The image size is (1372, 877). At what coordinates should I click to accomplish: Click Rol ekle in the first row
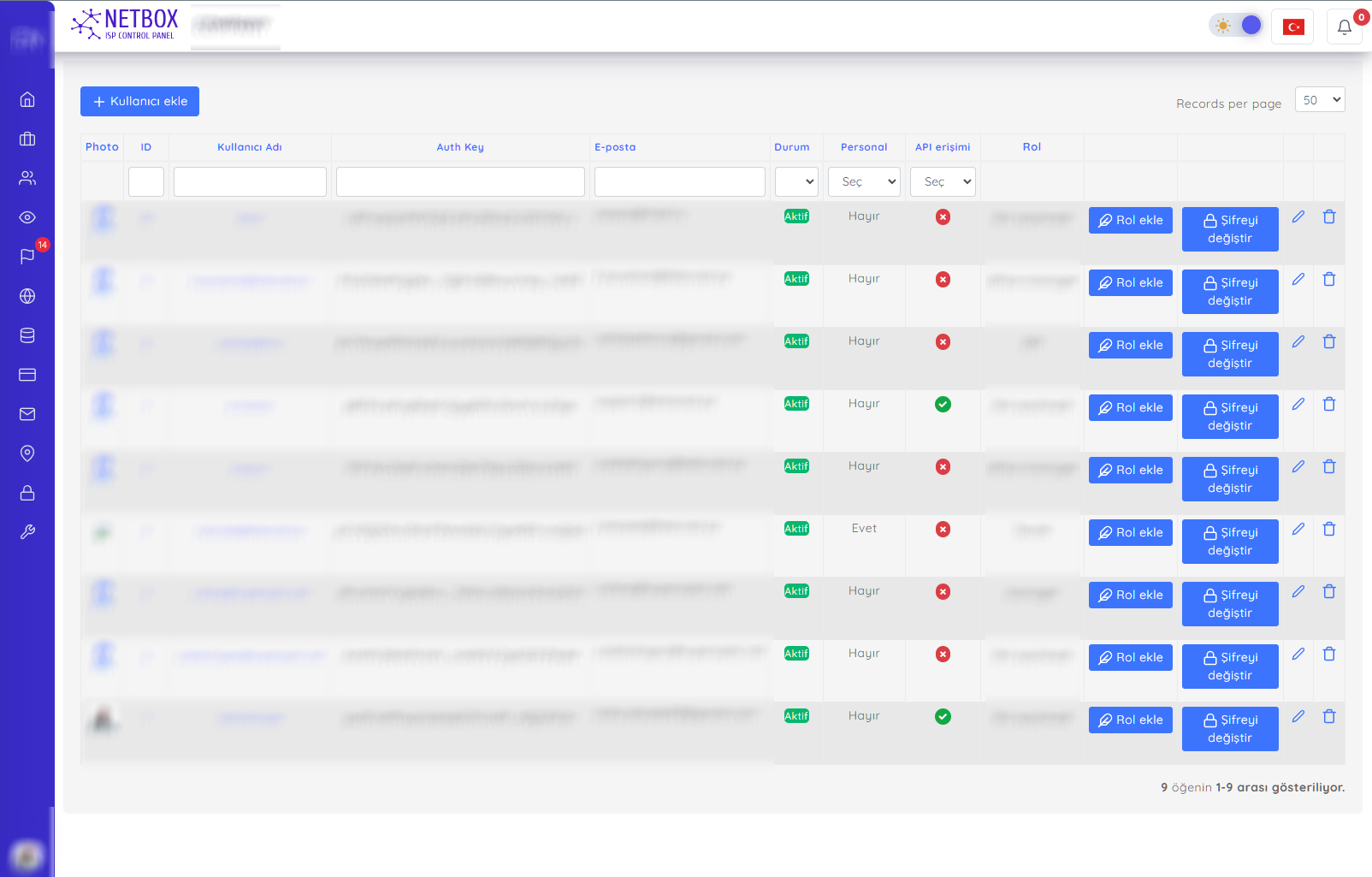click(x=1130, y=221)
